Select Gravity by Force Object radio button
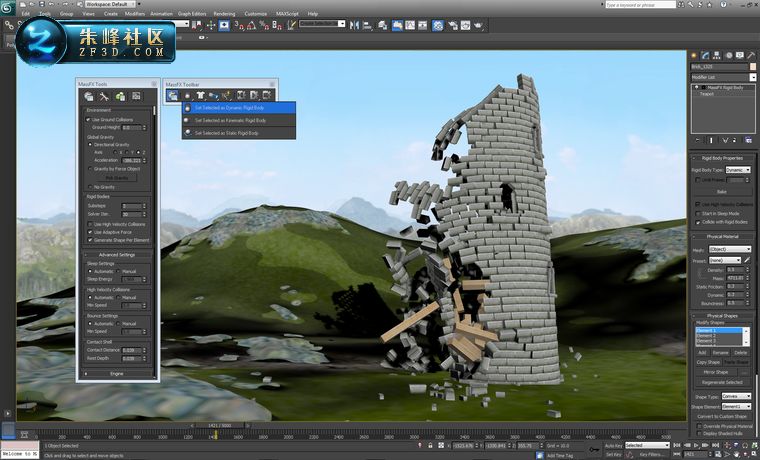 [90, 169]
